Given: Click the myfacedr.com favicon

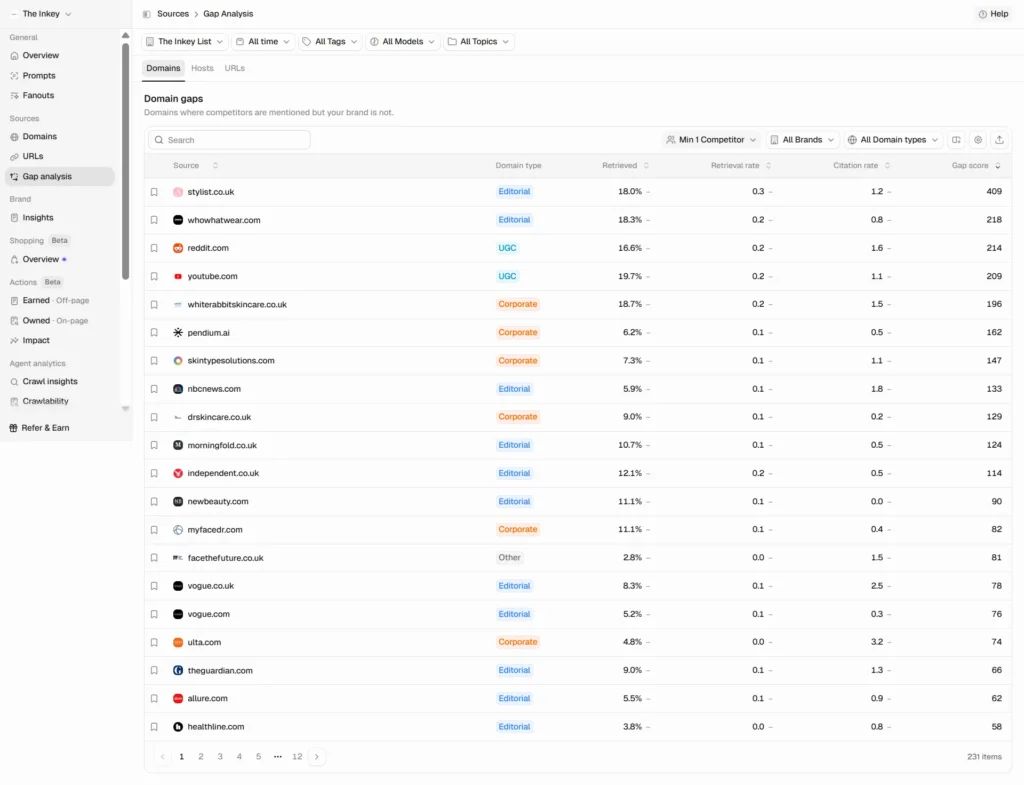Looking at the screenshot, I should pos(178,530).
